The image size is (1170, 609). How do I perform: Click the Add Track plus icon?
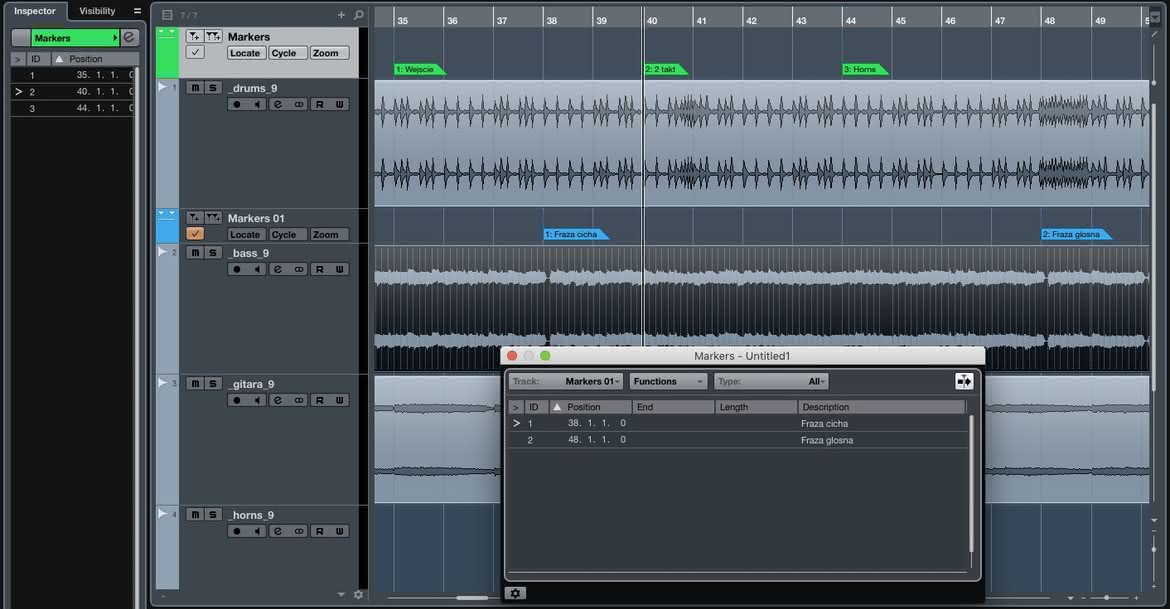pos(341,15)
